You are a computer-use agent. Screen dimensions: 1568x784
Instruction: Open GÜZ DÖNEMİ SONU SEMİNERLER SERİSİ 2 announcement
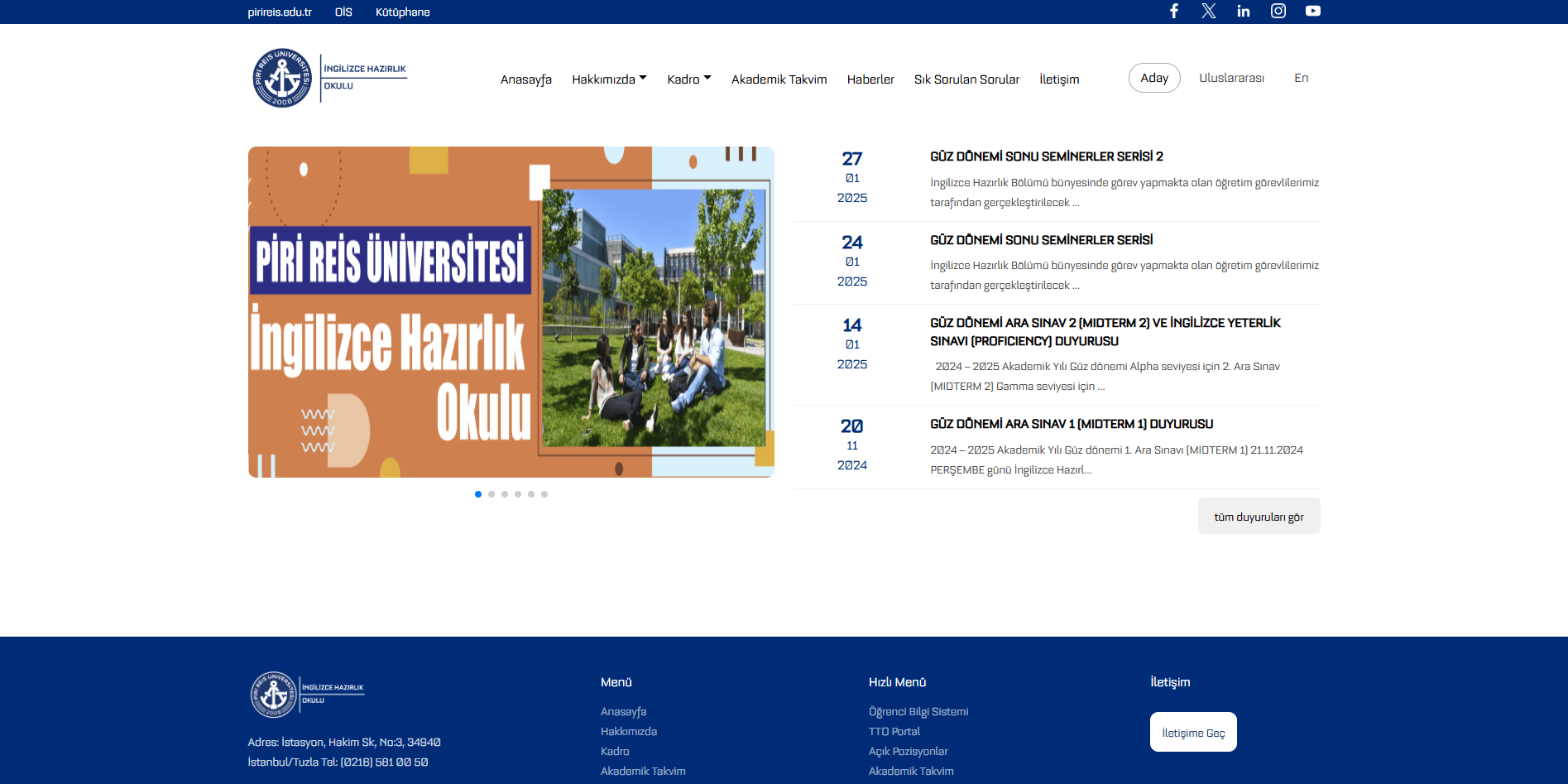click(x=1047, y=156)
